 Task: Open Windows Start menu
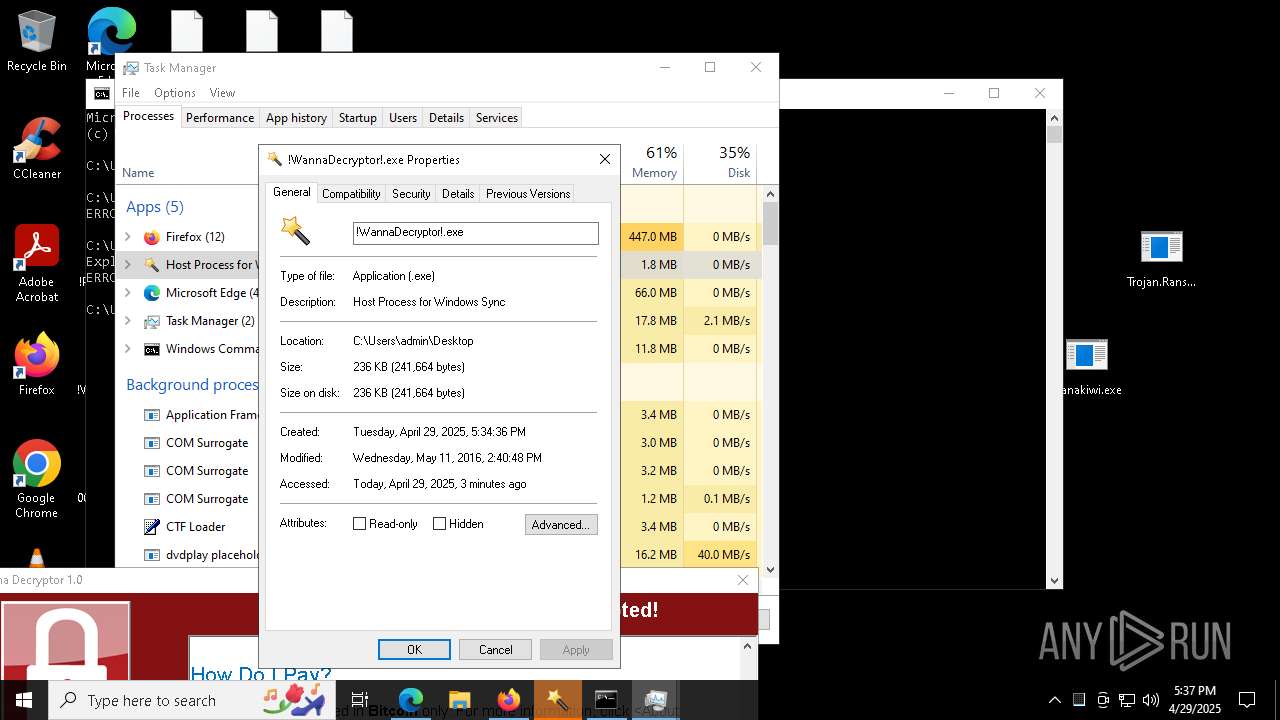[x=24, y=700]
